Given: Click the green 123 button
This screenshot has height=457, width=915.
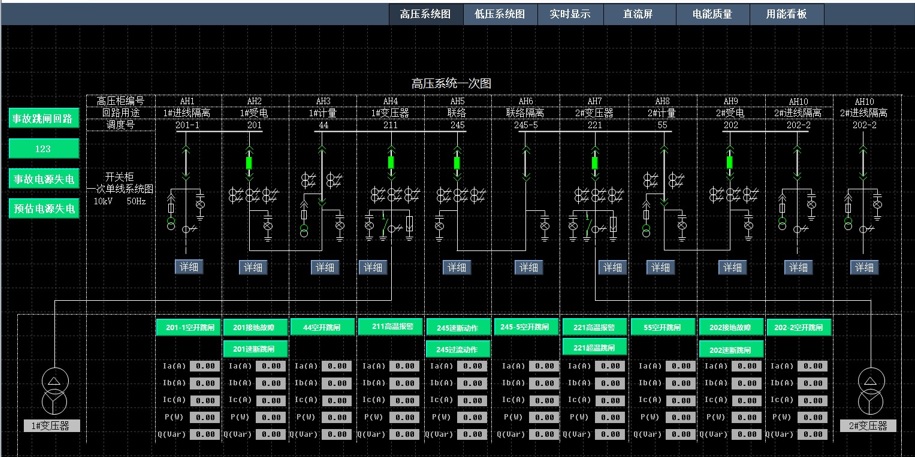Looking at the screenshot, I should [x=44, y=148].
